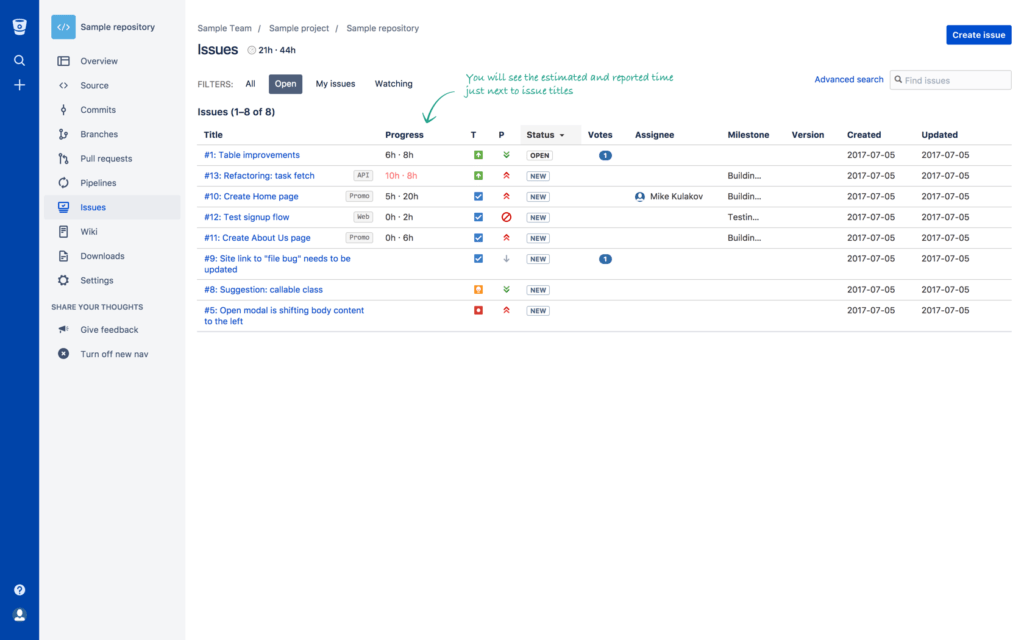
Task: Click the Bitbucket logo in the blue sidebar
Action: pos(19,25)
